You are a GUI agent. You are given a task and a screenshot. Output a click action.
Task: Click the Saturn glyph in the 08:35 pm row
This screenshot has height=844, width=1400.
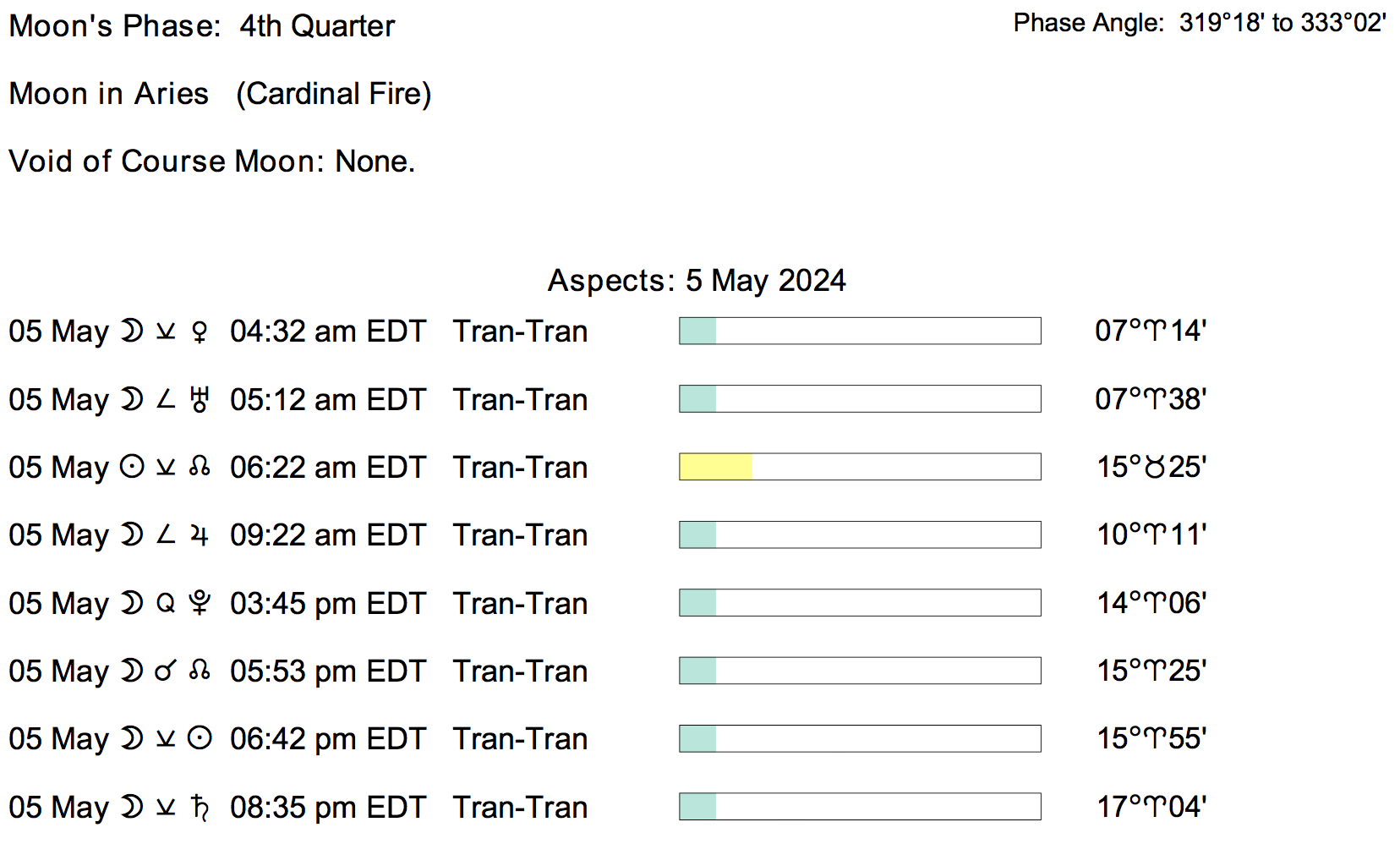pos(200,808)
